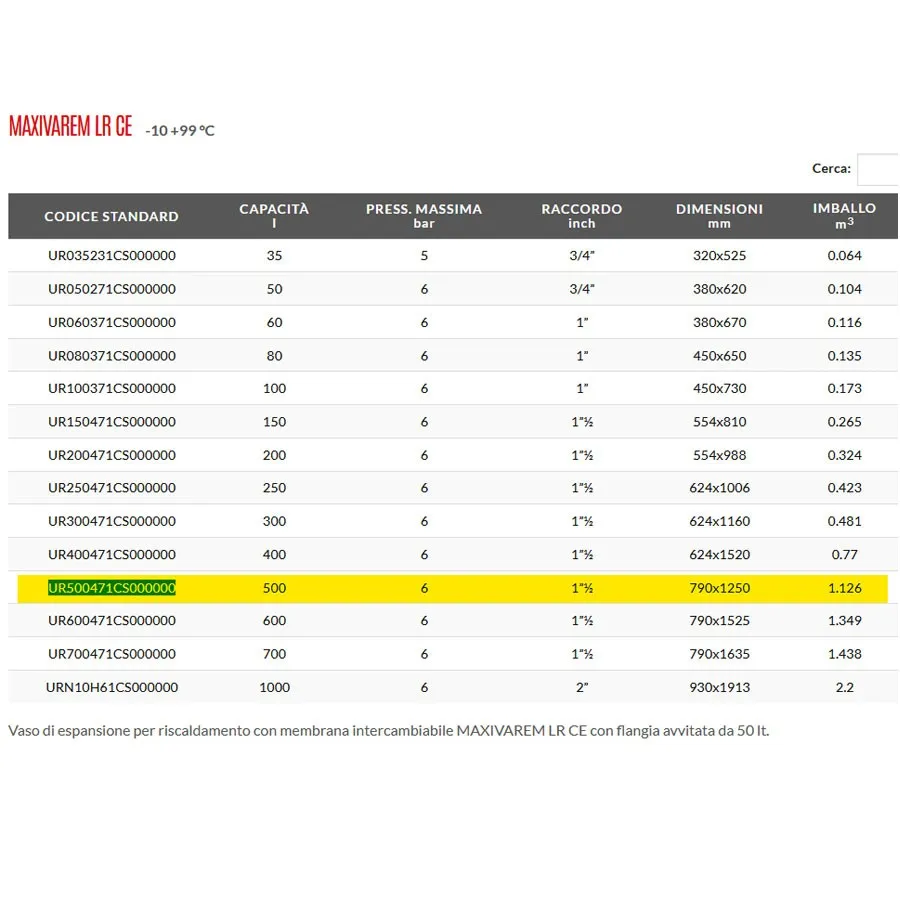Sort by Codice Standard column header
The image size is (900, 900).
pos(111,216)
